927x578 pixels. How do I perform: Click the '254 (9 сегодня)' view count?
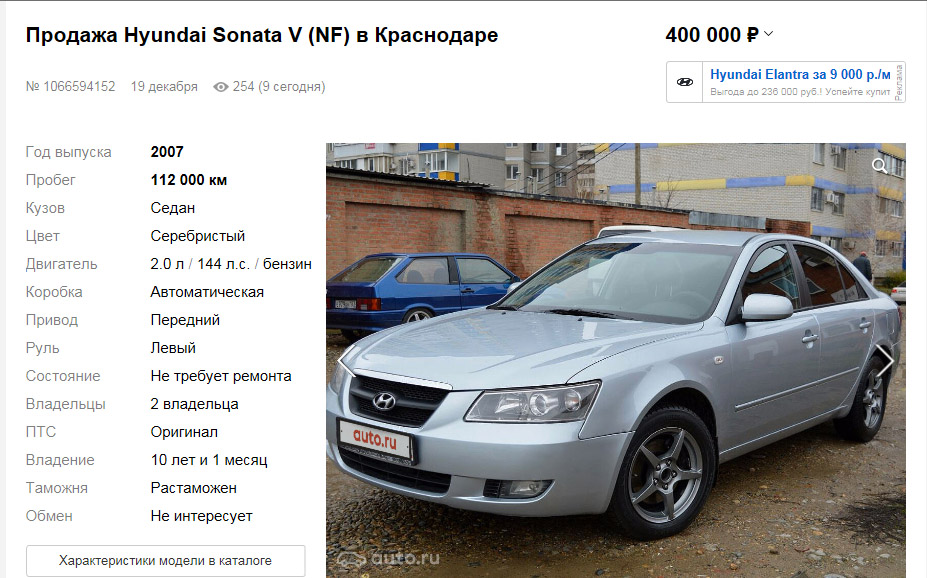[278, 87]
